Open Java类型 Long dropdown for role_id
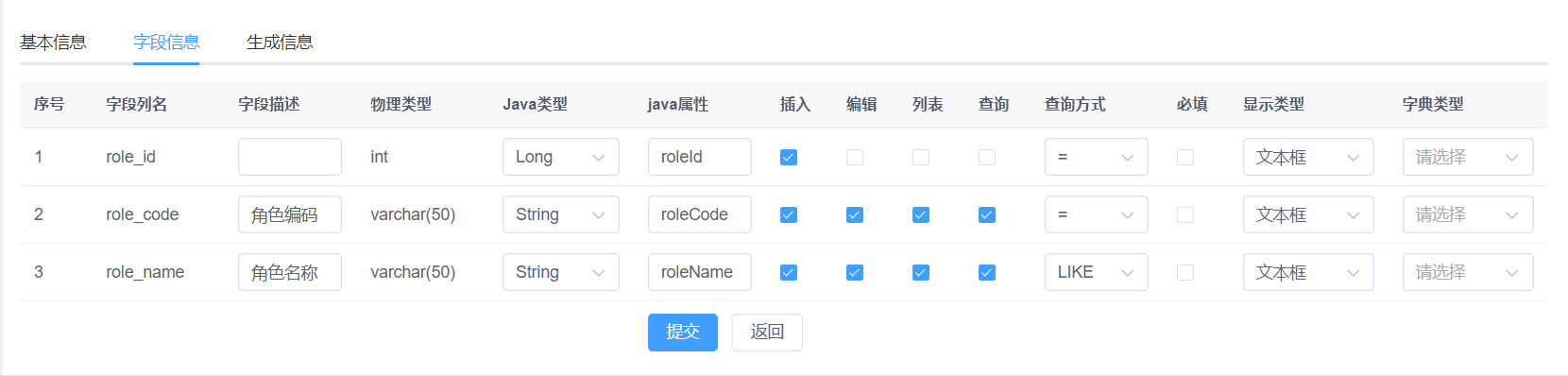This screenshot has height=376, width=1568. click(561, 157)
